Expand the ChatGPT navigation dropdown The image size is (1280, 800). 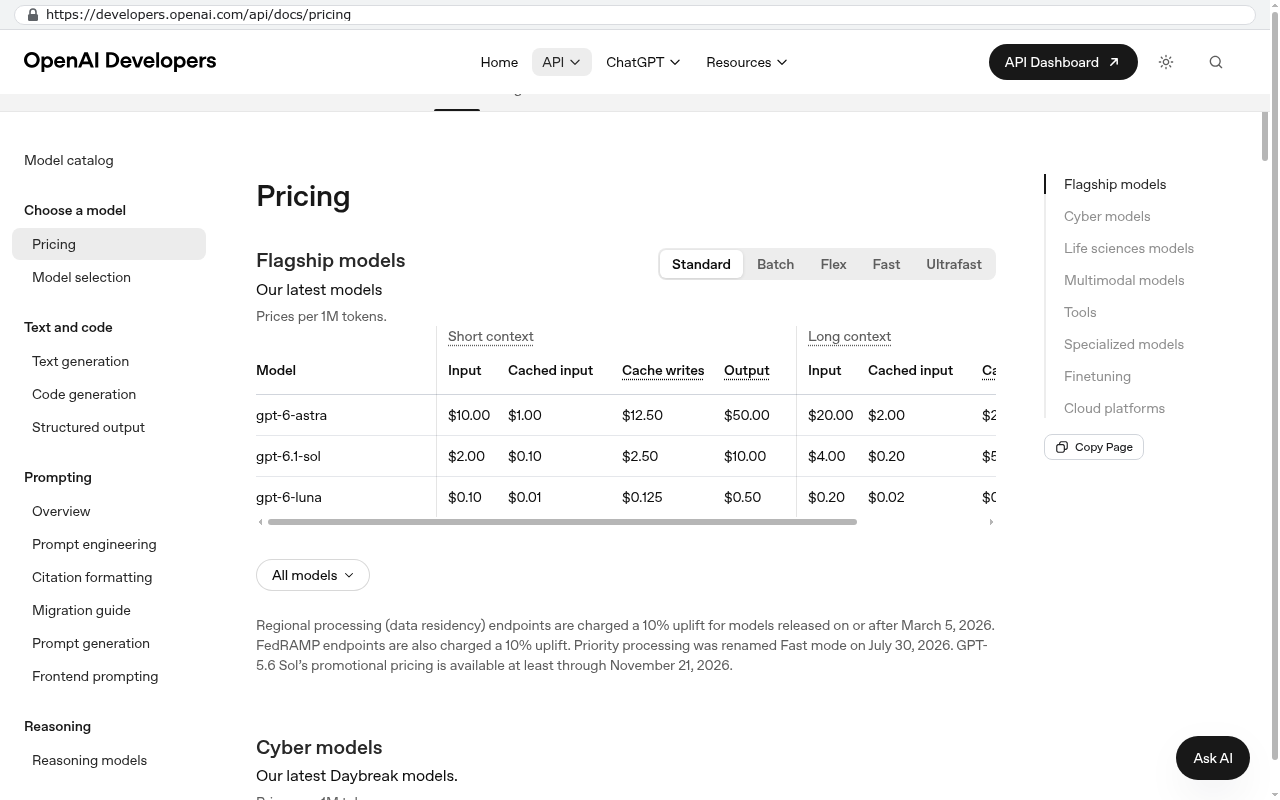click(643, 62)
